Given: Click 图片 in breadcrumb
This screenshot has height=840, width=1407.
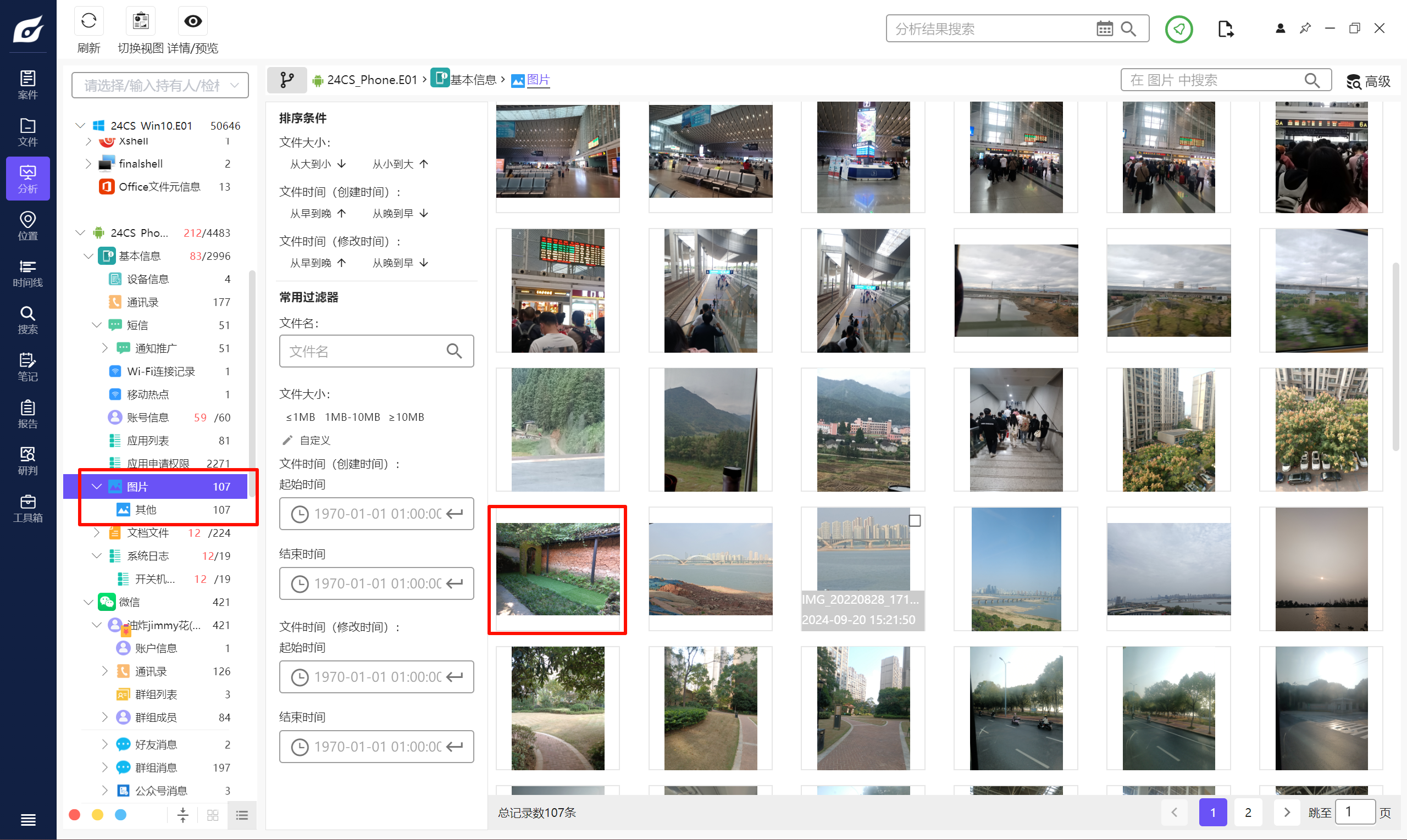Looking at the screenshot, I should tap(539, 80).
